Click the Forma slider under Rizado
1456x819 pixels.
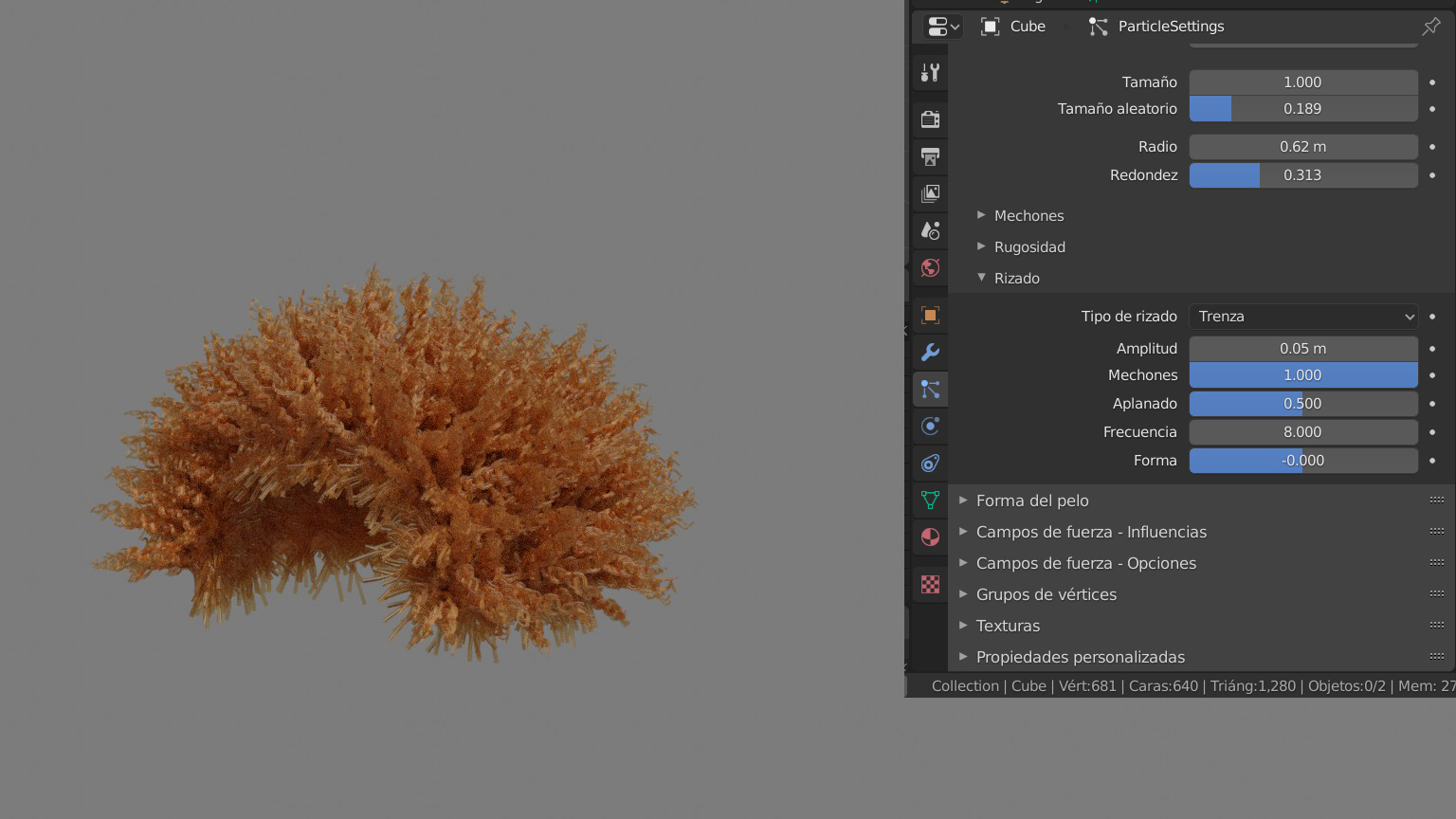pos(1303,461)
